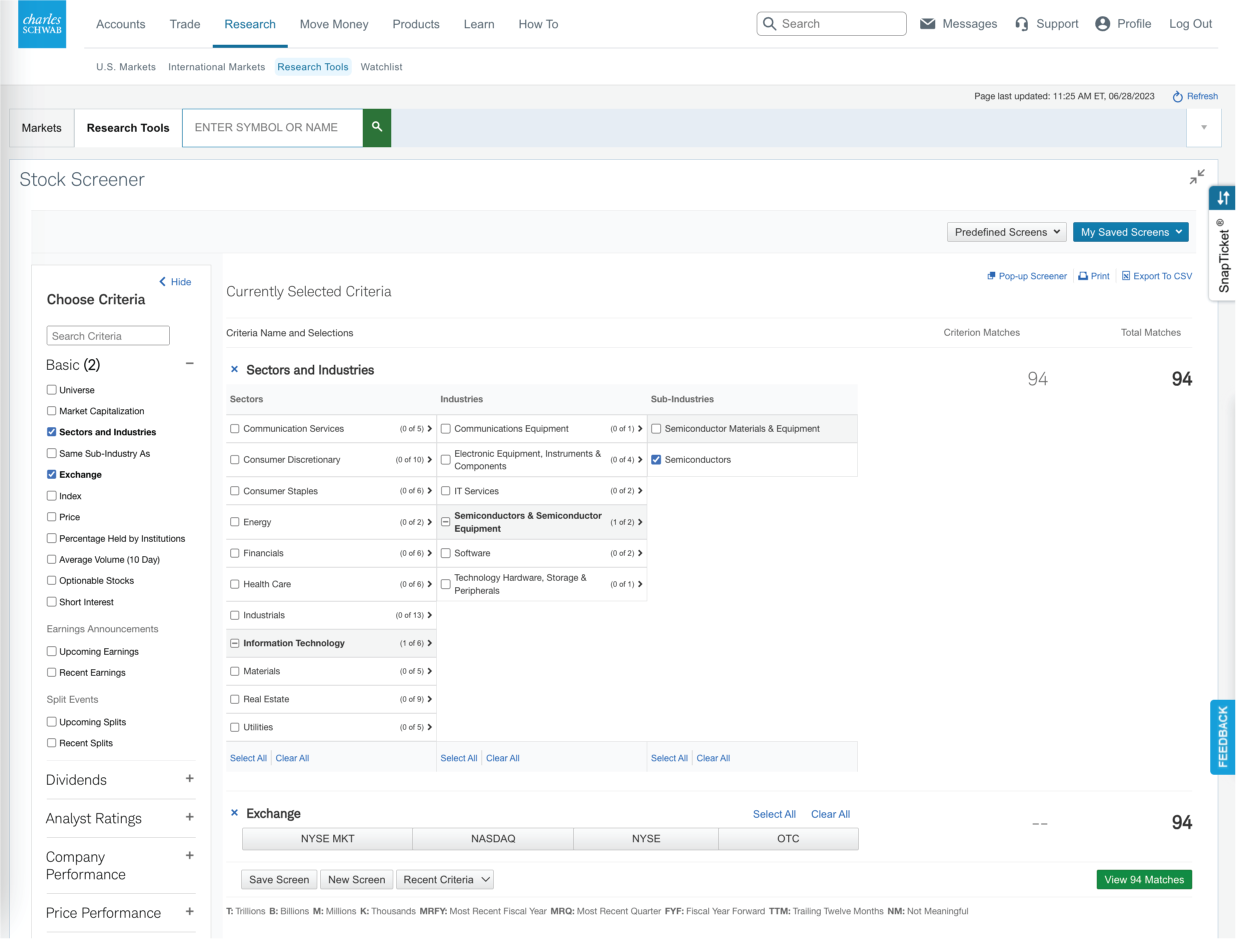Expand the Dividends section
The width and height of the screenshot is (1236, 939).
[190, 779]
